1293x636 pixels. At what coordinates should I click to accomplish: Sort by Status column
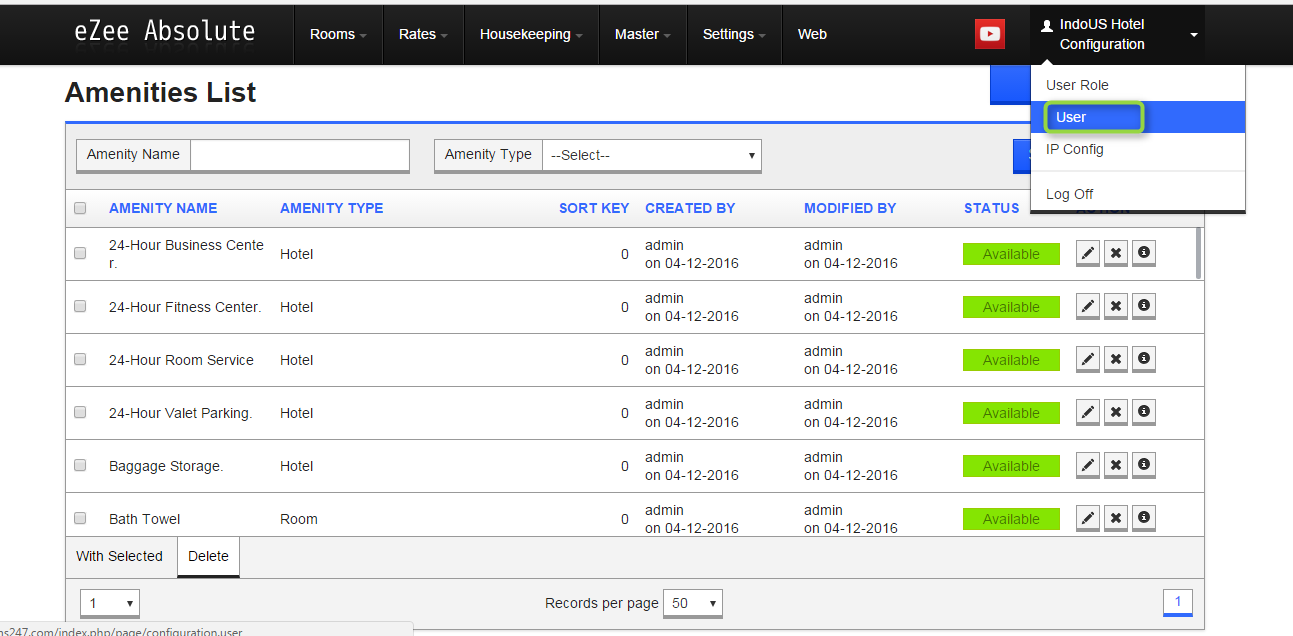pyautogui.click(x=991, y=208)
